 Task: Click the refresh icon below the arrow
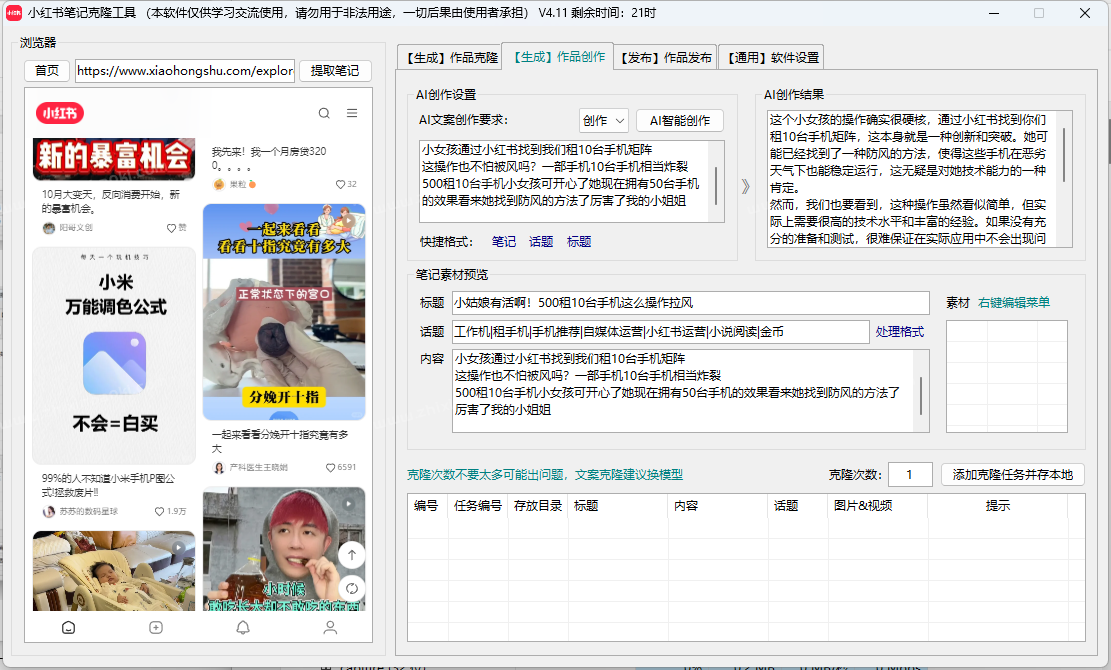351,589
